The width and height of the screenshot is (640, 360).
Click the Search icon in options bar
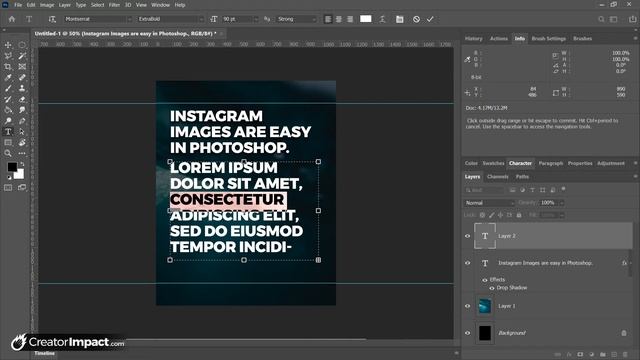[x=601, y=19]
